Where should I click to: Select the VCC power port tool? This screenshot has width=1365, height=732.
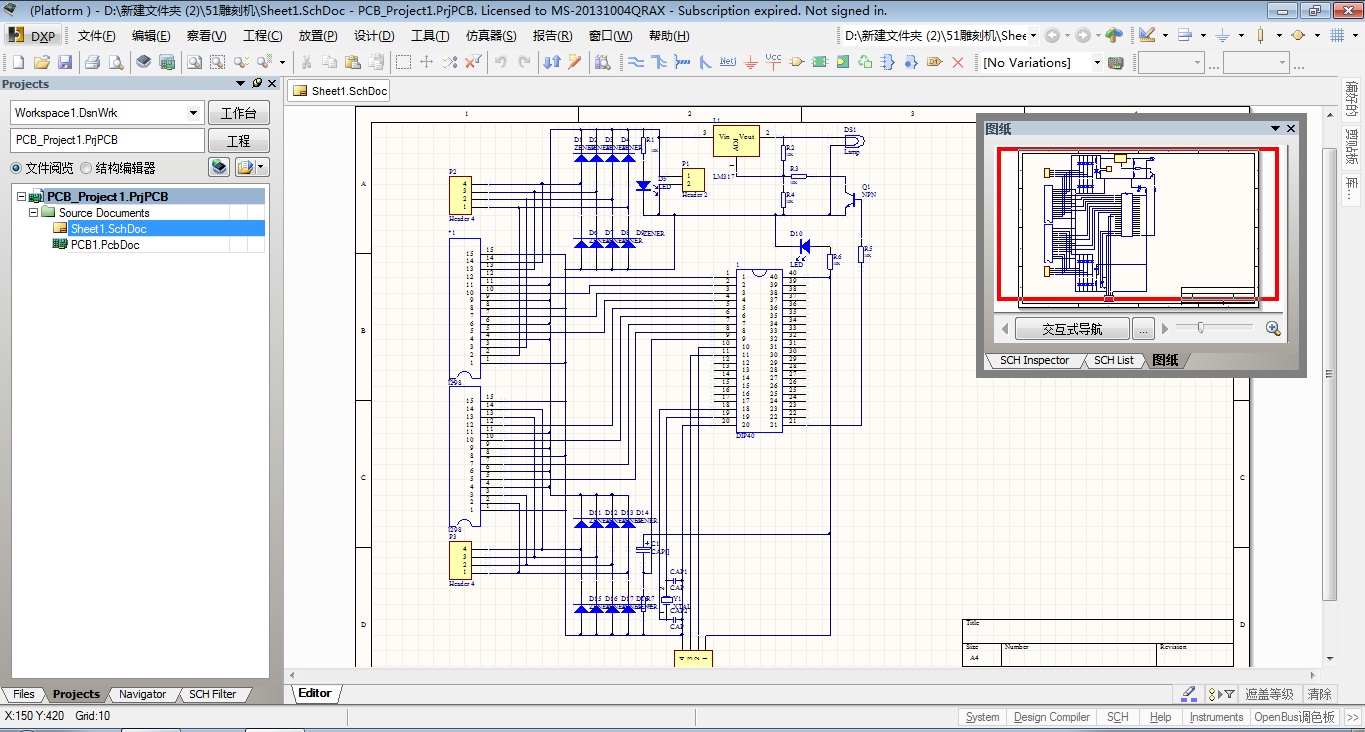(x=773, y=62)
